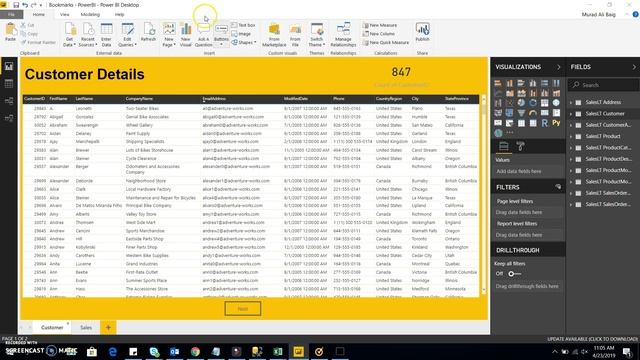The width and height of the screenshot is (640, 360).
Task: Open the New Page dropdown
Action: click(169, 35)
